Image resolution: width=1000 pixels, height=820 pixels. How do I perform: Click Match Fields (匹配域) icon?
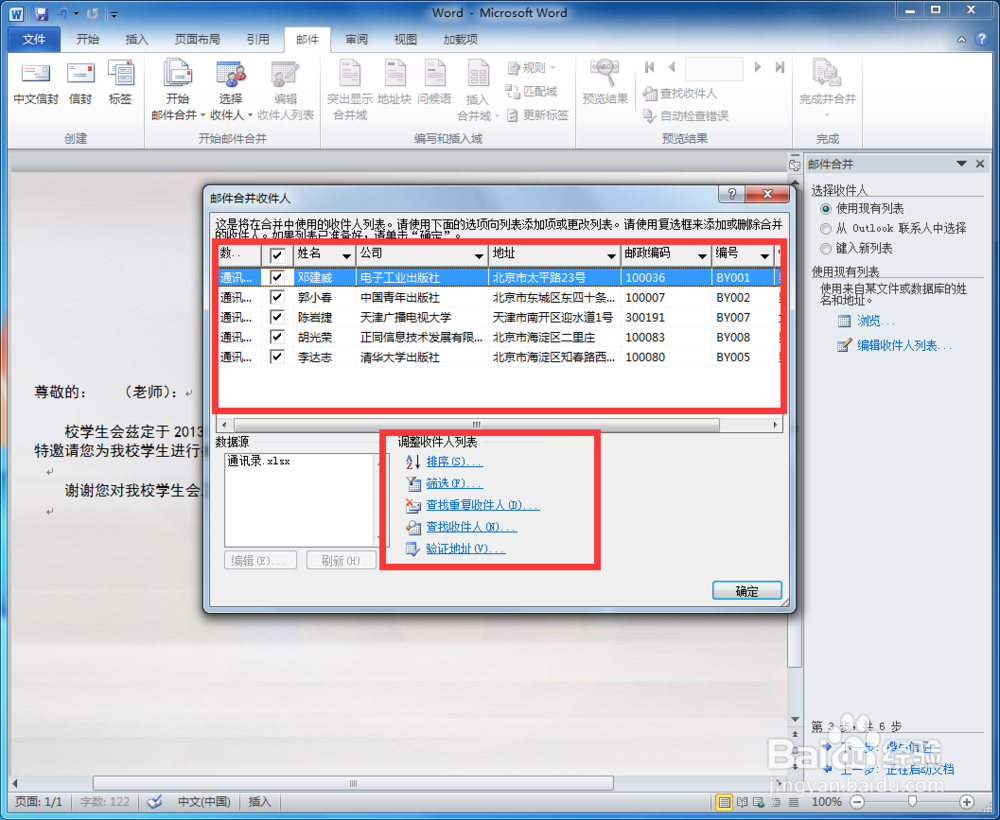click(532, 92)
